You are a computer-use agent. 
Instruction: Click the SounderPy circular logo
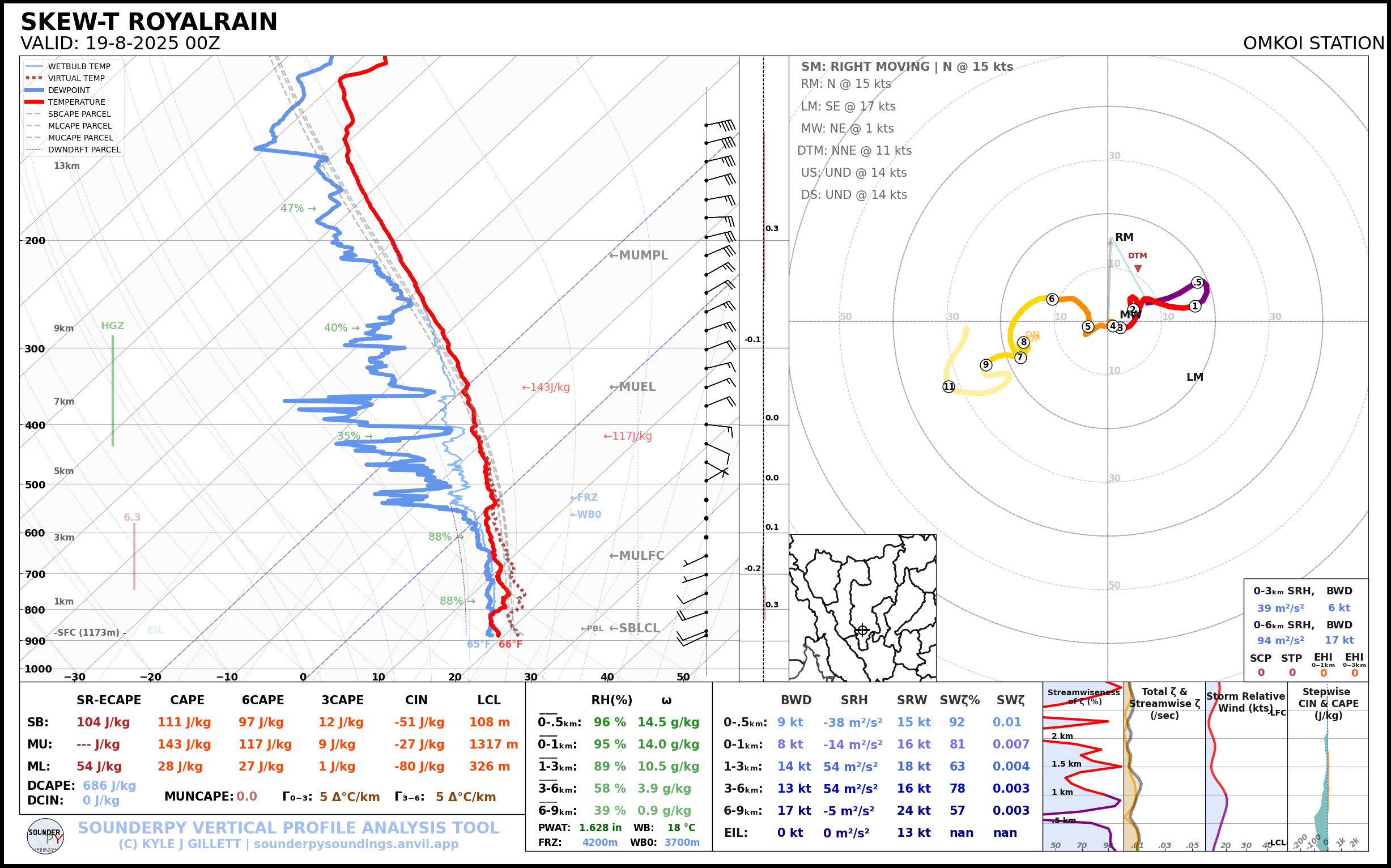(45, 836)
